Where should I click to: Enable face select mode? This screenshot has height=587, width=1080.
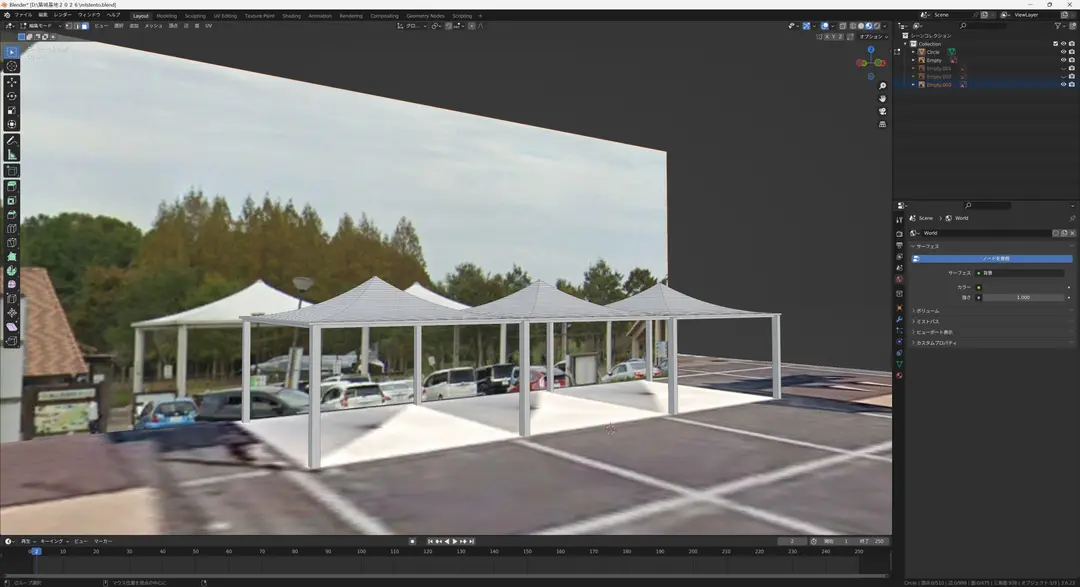point(85,26)
